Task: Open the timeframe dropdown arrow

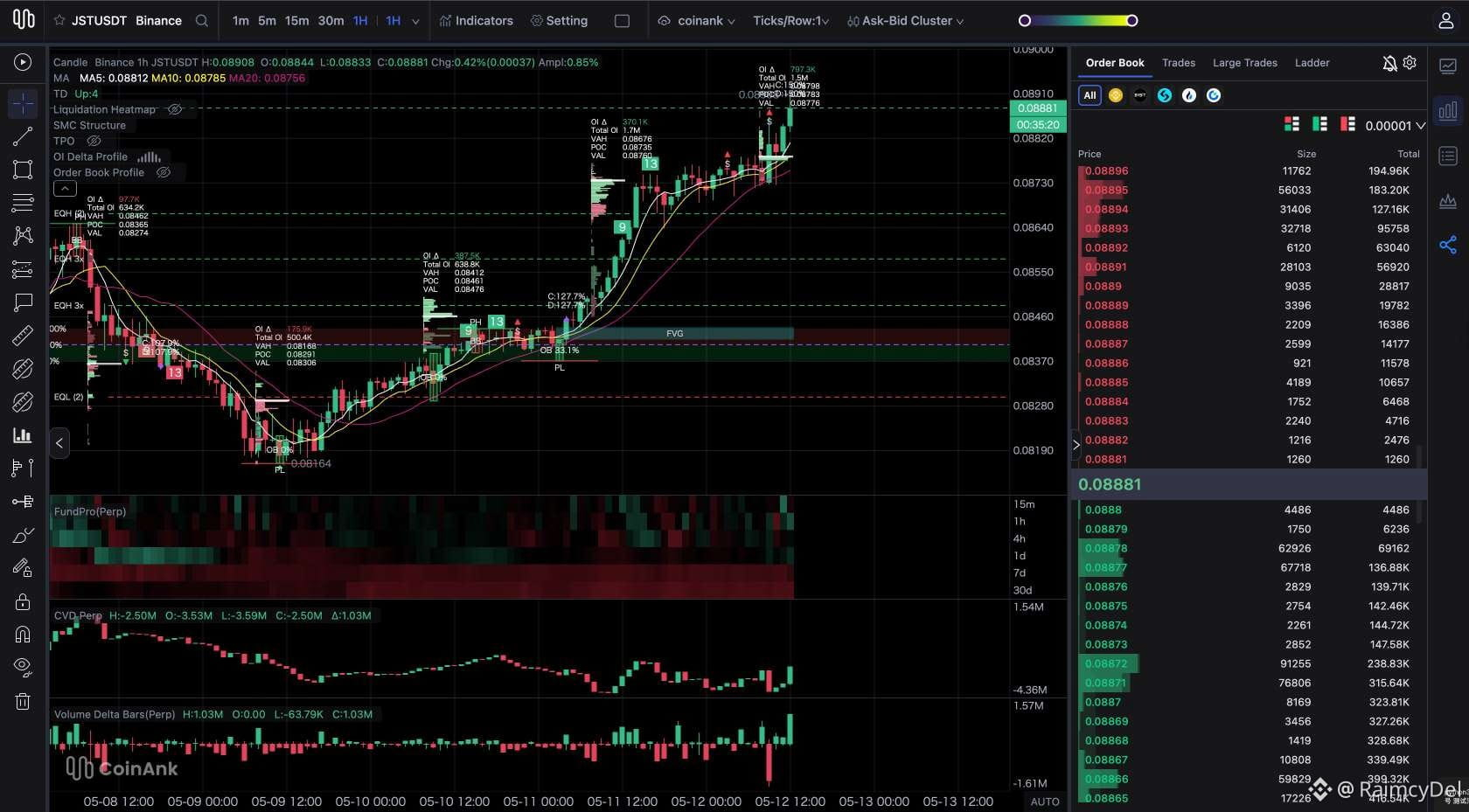Action: (415, 21)
